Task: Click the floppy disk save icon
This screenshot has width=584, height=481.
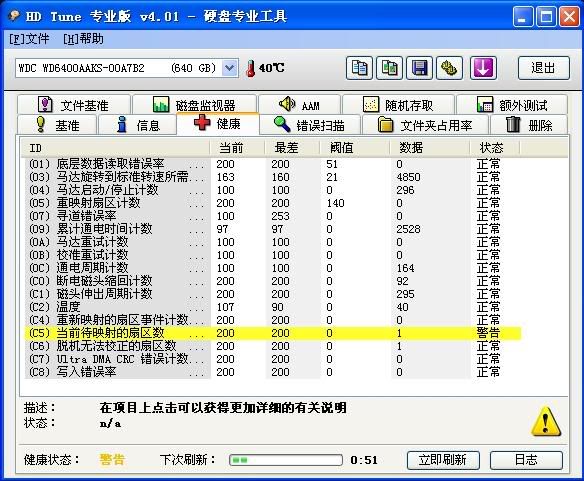Action: [x=419, y=68]
